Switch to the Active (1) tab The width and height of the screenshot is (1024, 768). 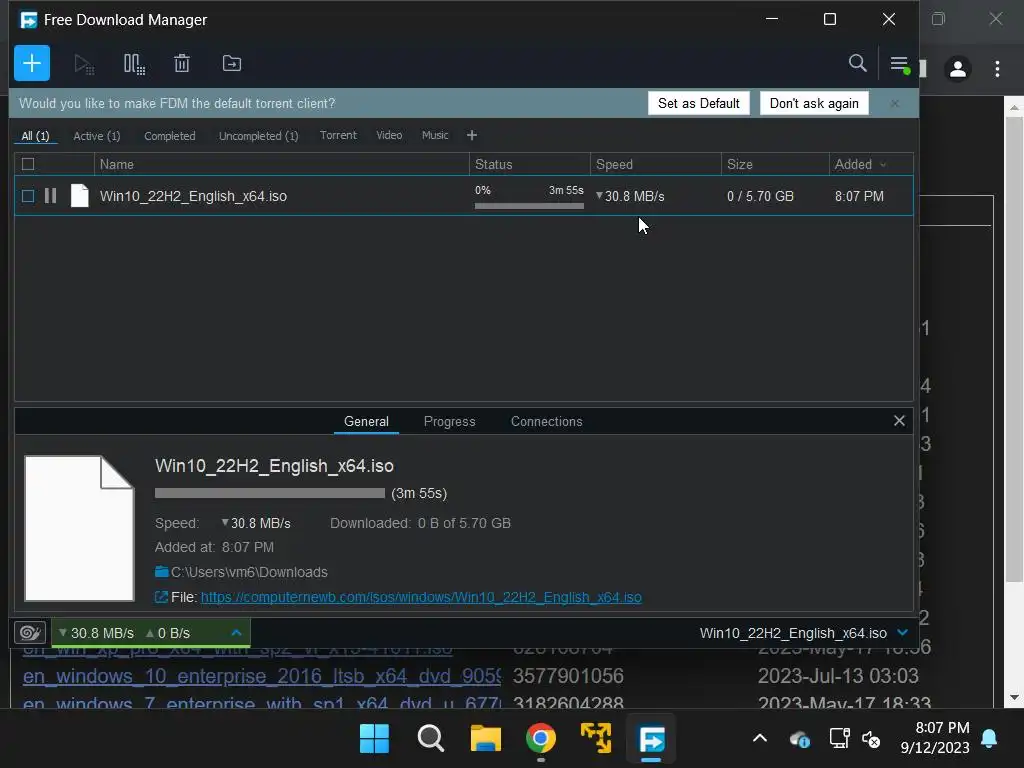97,136
